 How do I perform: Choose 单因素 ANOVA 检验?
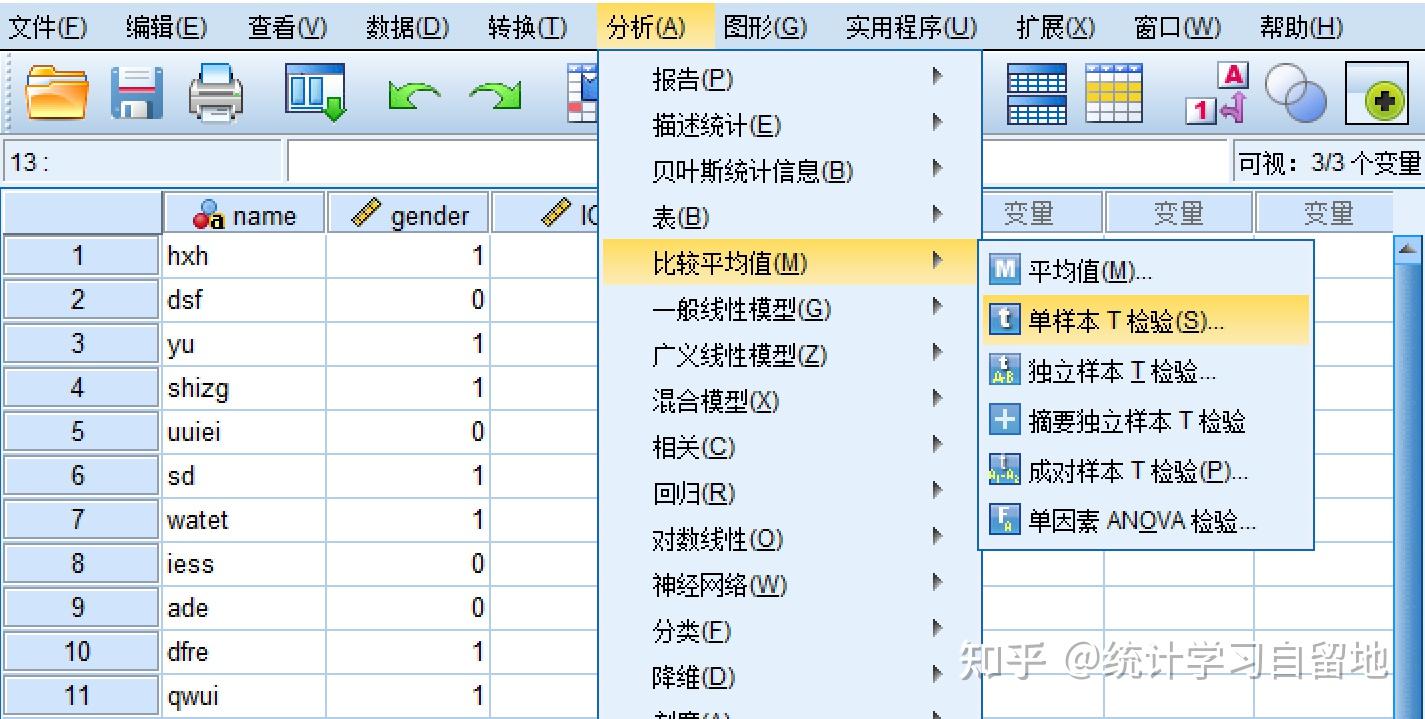[x=1128, y=520]
